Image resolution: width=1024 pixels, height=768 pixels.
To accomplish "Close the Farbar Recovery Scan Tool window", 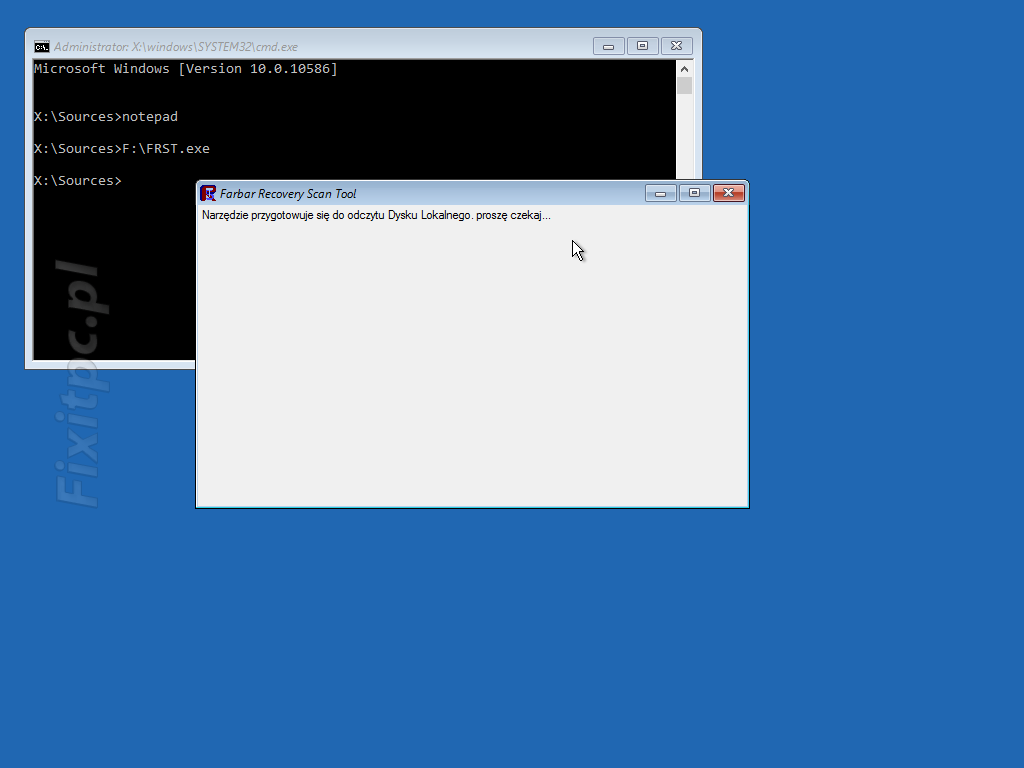I will (729, 193).
